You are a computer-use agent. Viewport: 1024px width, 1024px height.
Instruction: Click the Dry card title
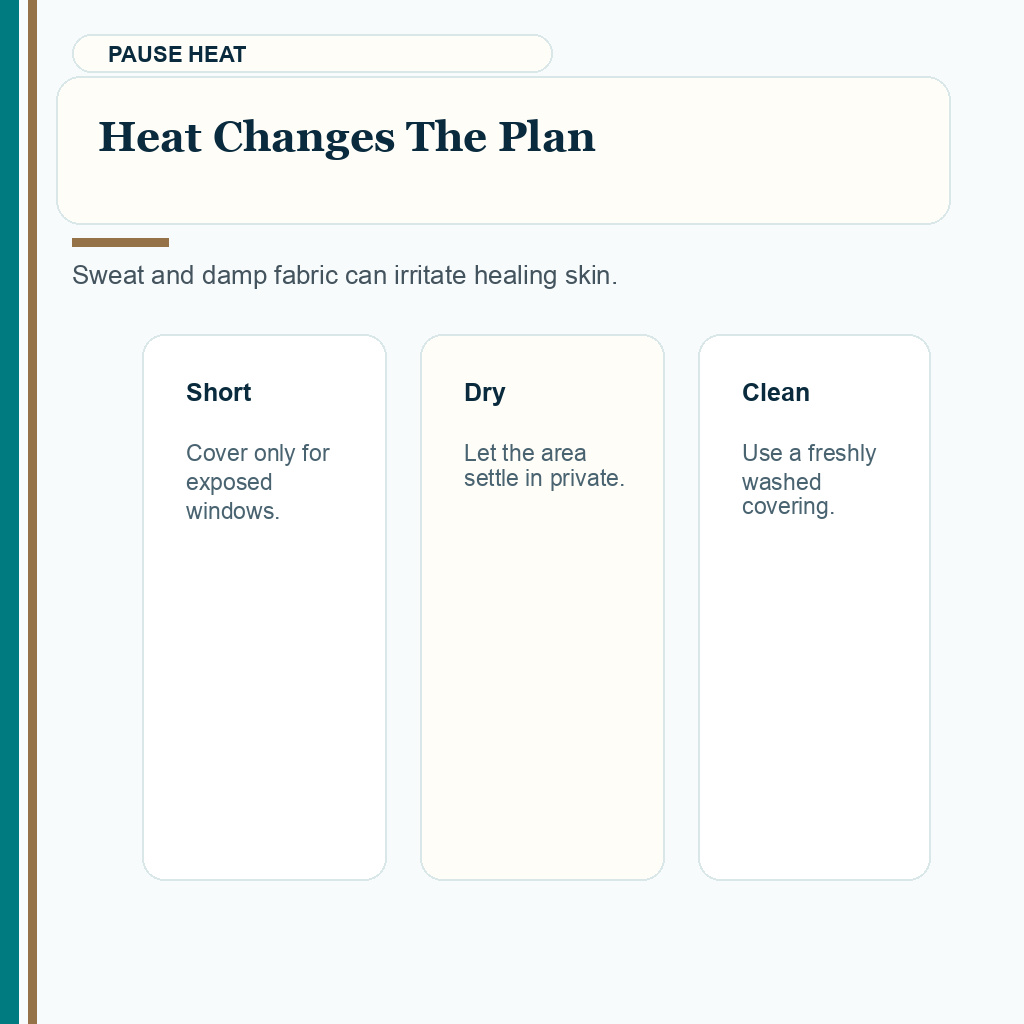tap(485, 392)
